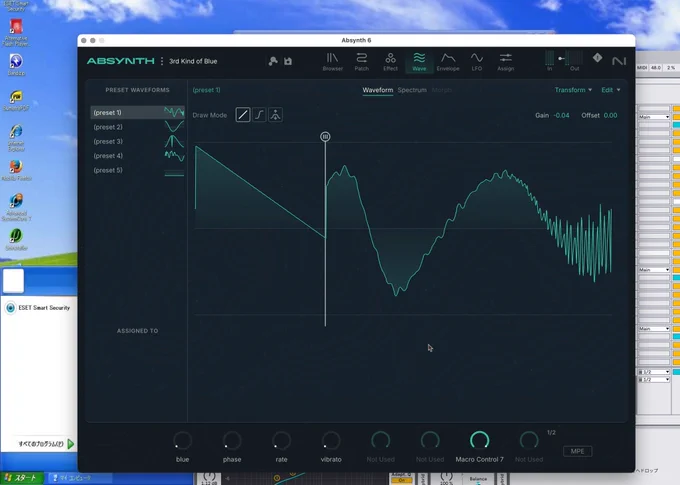Click the In level meter
This screenshot has height=485, width=680.
(549, 57)
